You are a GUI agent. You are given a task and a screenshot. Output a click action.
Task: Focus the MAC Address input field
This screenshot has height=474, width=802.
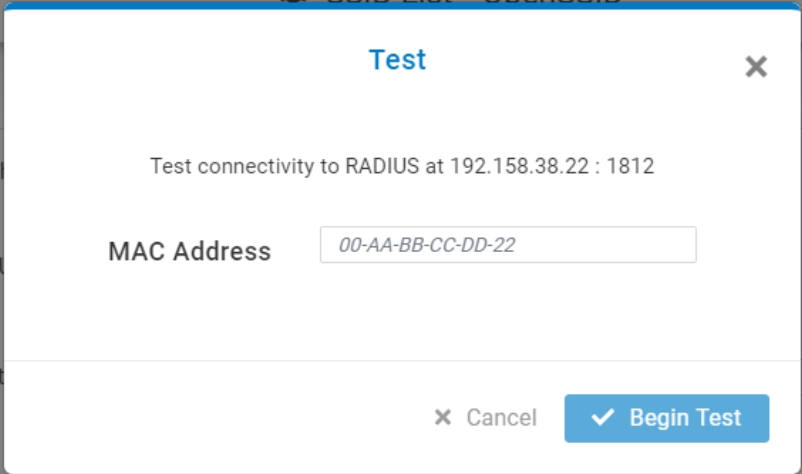click(507, 245)
